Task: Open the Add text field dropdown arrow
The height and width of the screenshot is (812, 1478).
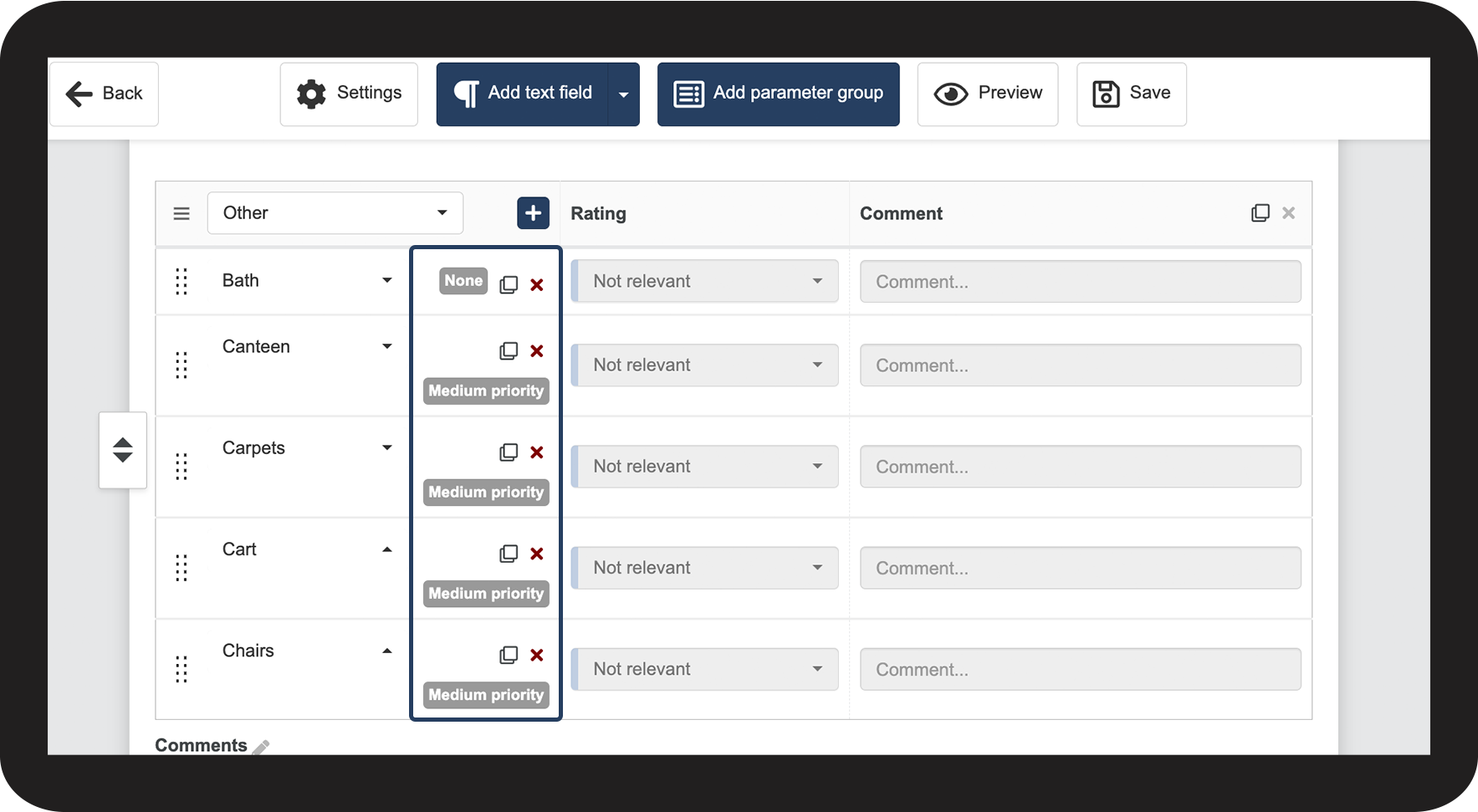Action: [624, 94]
